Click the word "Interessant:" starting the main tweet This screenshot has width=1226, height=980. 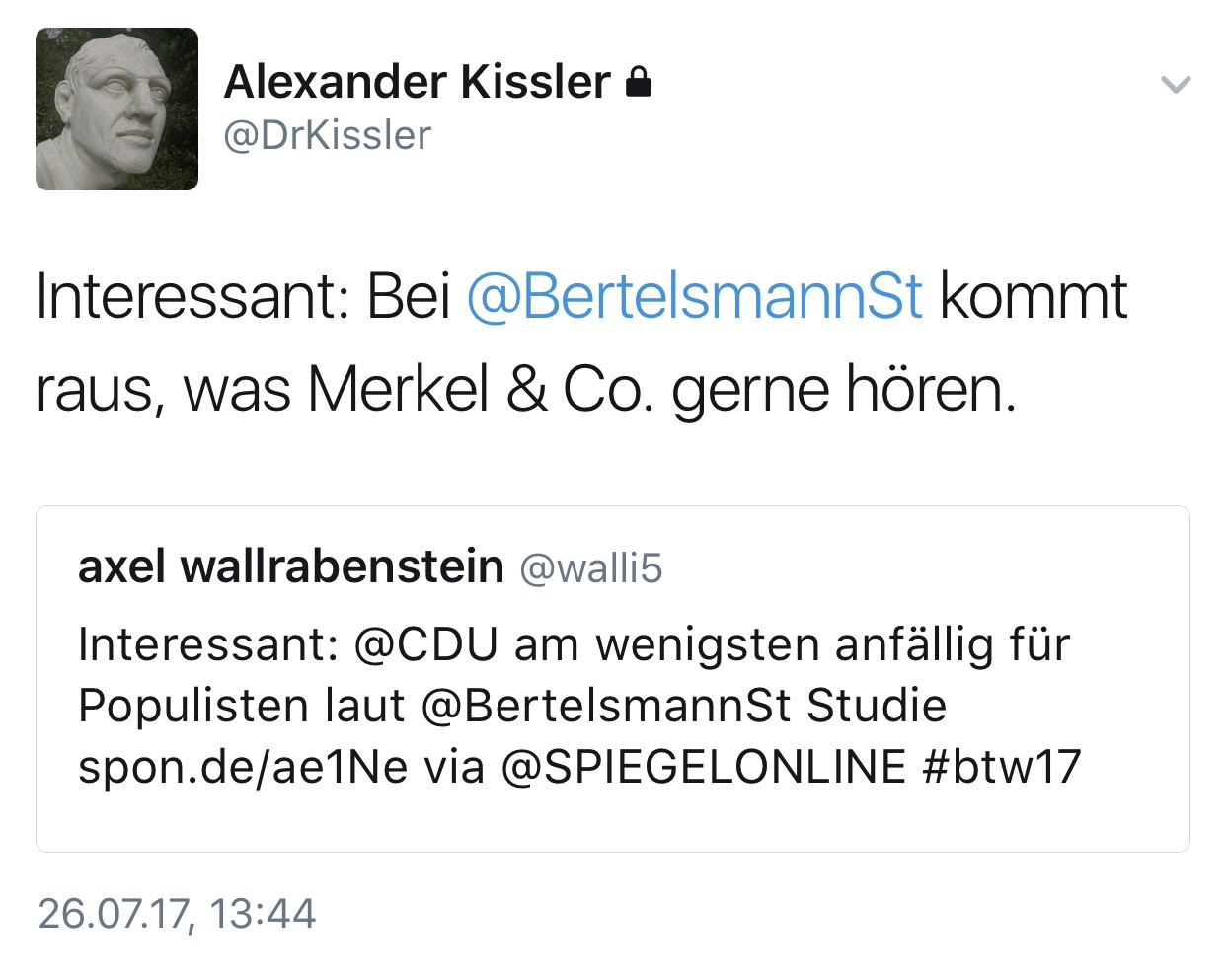coord(192,296)
